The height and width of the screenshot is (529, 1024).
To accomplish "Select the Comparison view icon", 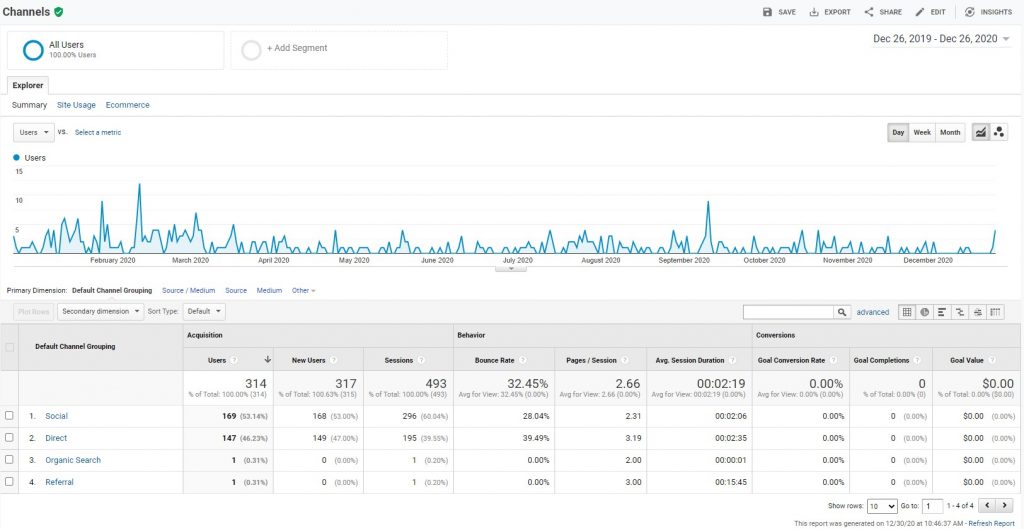I will [x=959, y=312].
